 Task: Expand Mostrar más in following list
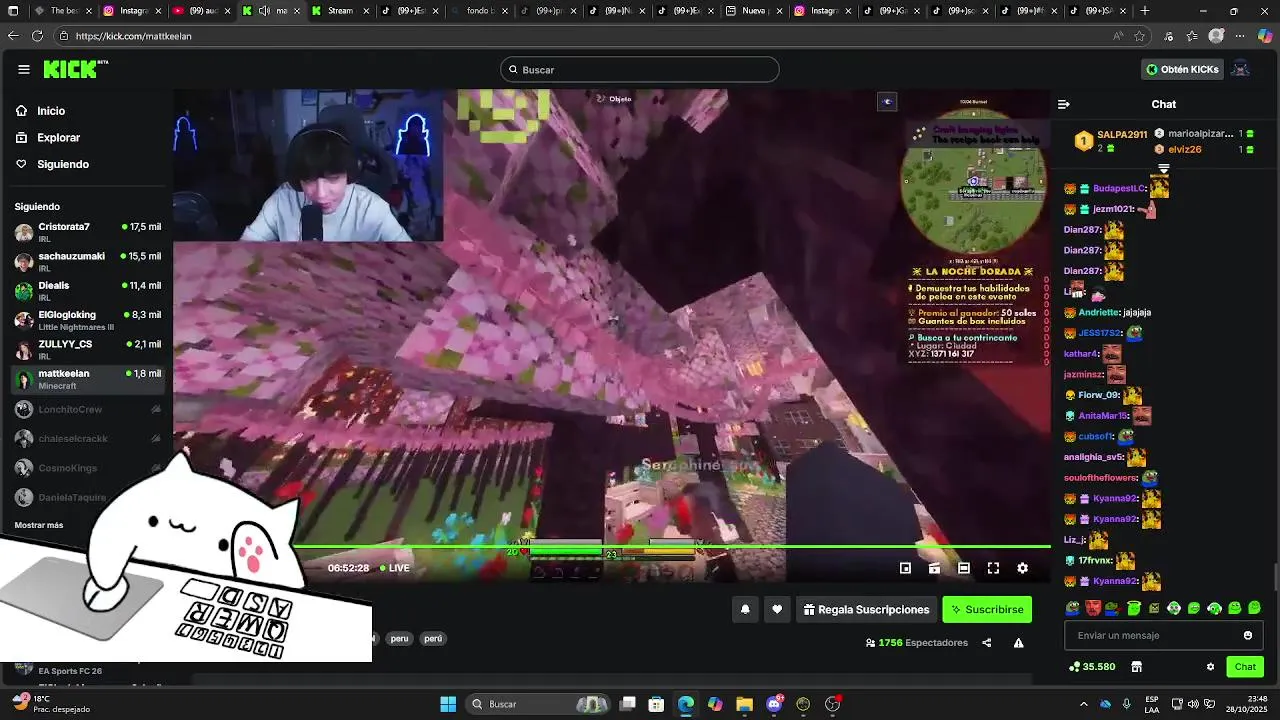[x=39, y=525]
